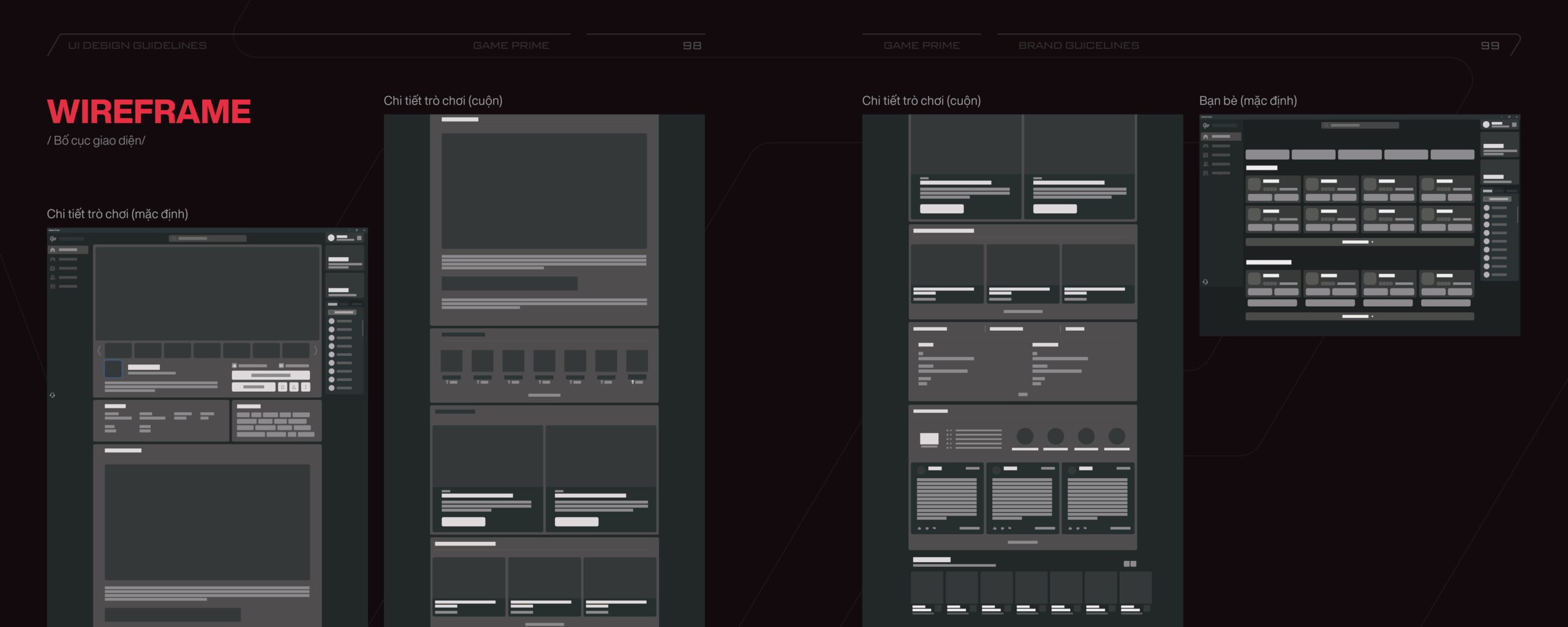
Task: Click headset support icon in Bạn bè wireframe
Action: 1205,282
